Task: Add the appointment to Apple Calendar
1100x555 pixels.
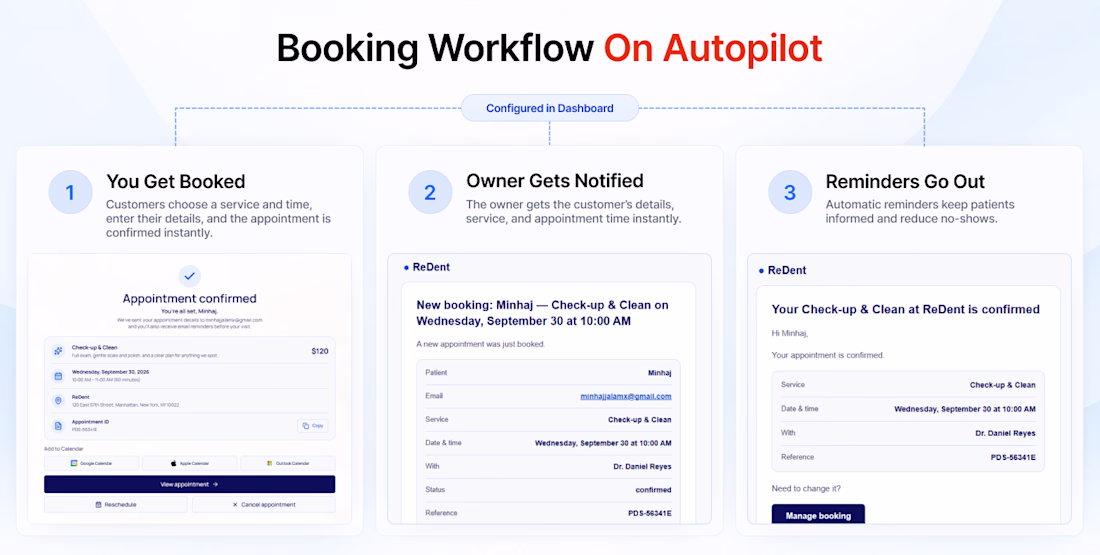Action: click(189, 463)
